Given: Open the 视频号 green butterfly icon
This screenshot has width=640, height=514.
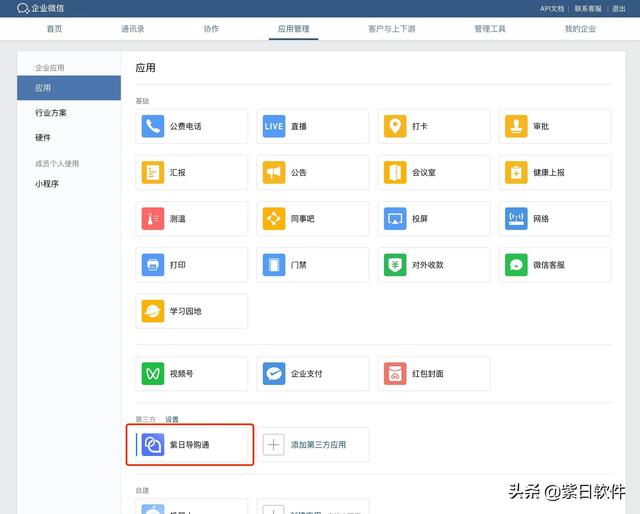Looking at the screenshot, I should (x=153, y=374).
